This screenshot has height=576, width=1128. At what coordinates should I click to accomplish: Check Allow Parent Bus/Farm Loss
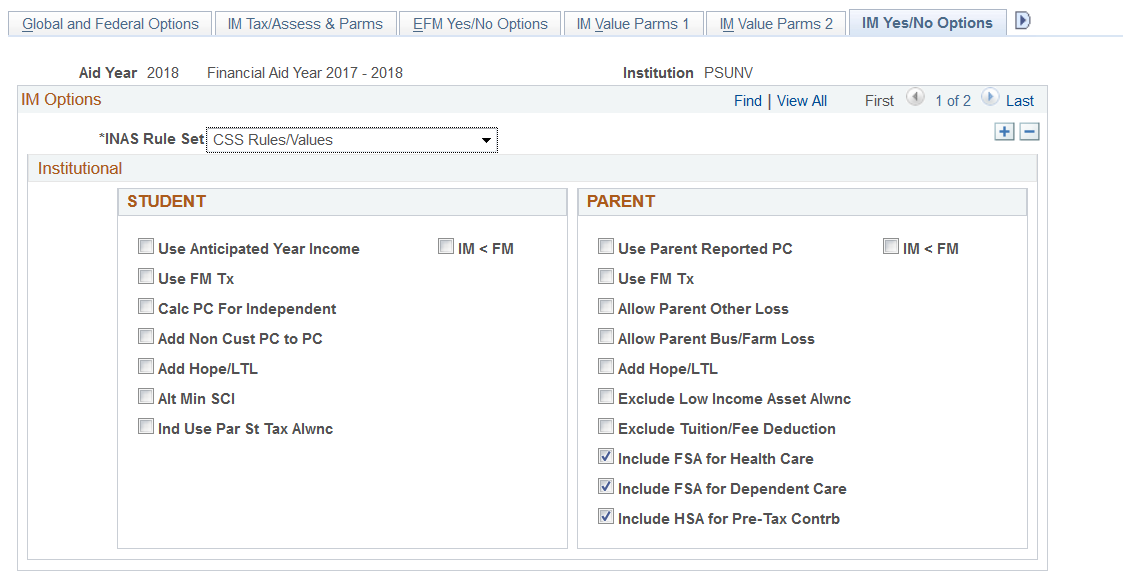606,336
